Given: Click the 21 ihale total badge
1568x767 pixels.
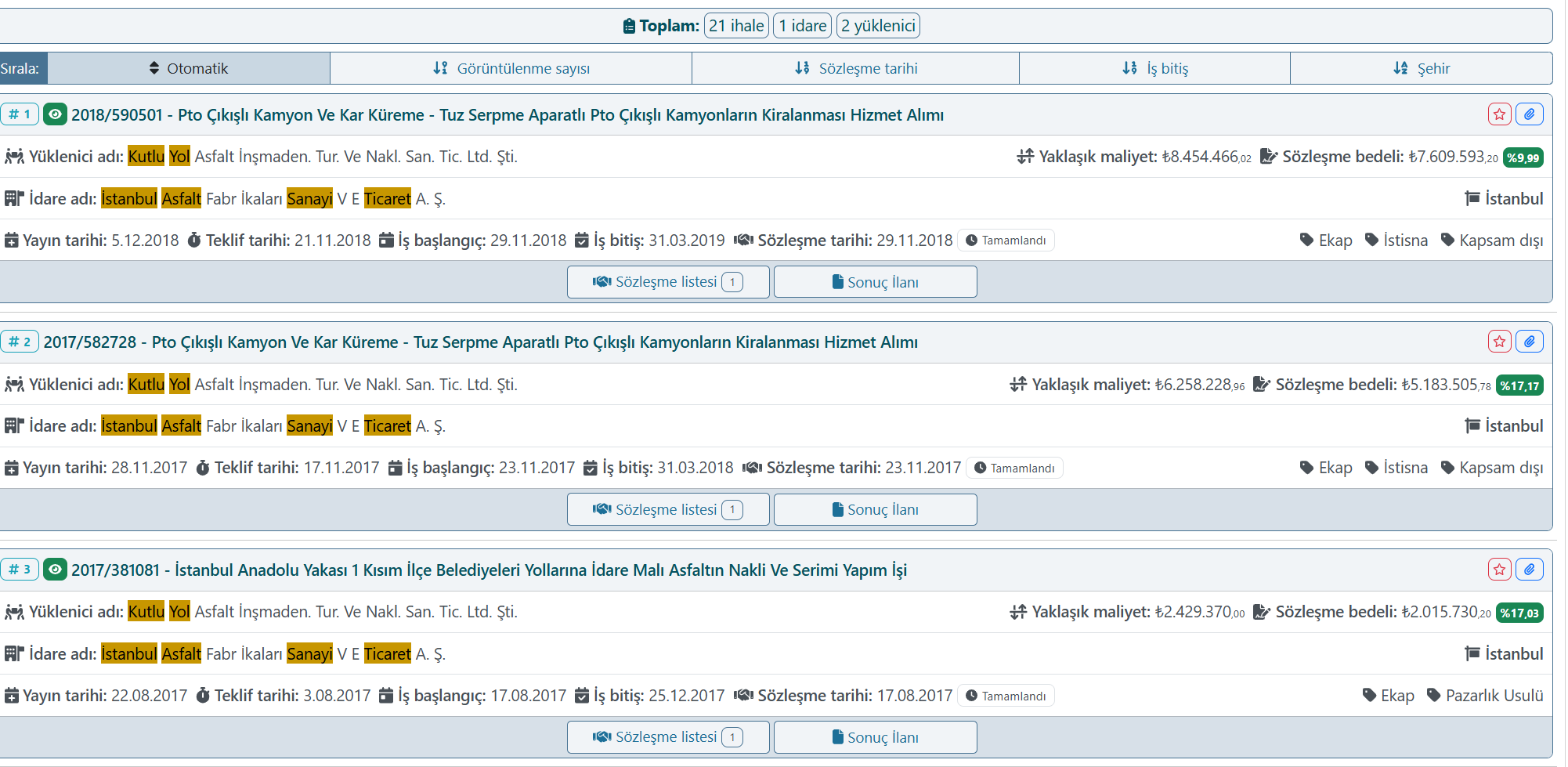Looking at the screenshot, I should [736, 26].
